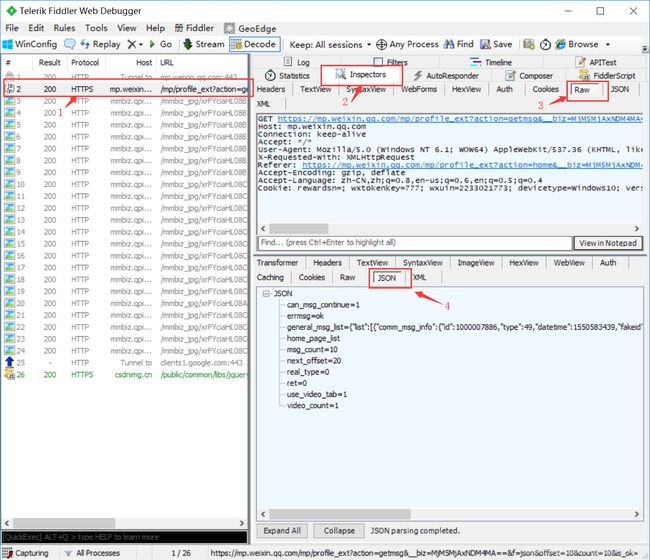The image size is (650, 560).
Task: Select session 26 csdnimg.cn row
Action: (126, 375)
